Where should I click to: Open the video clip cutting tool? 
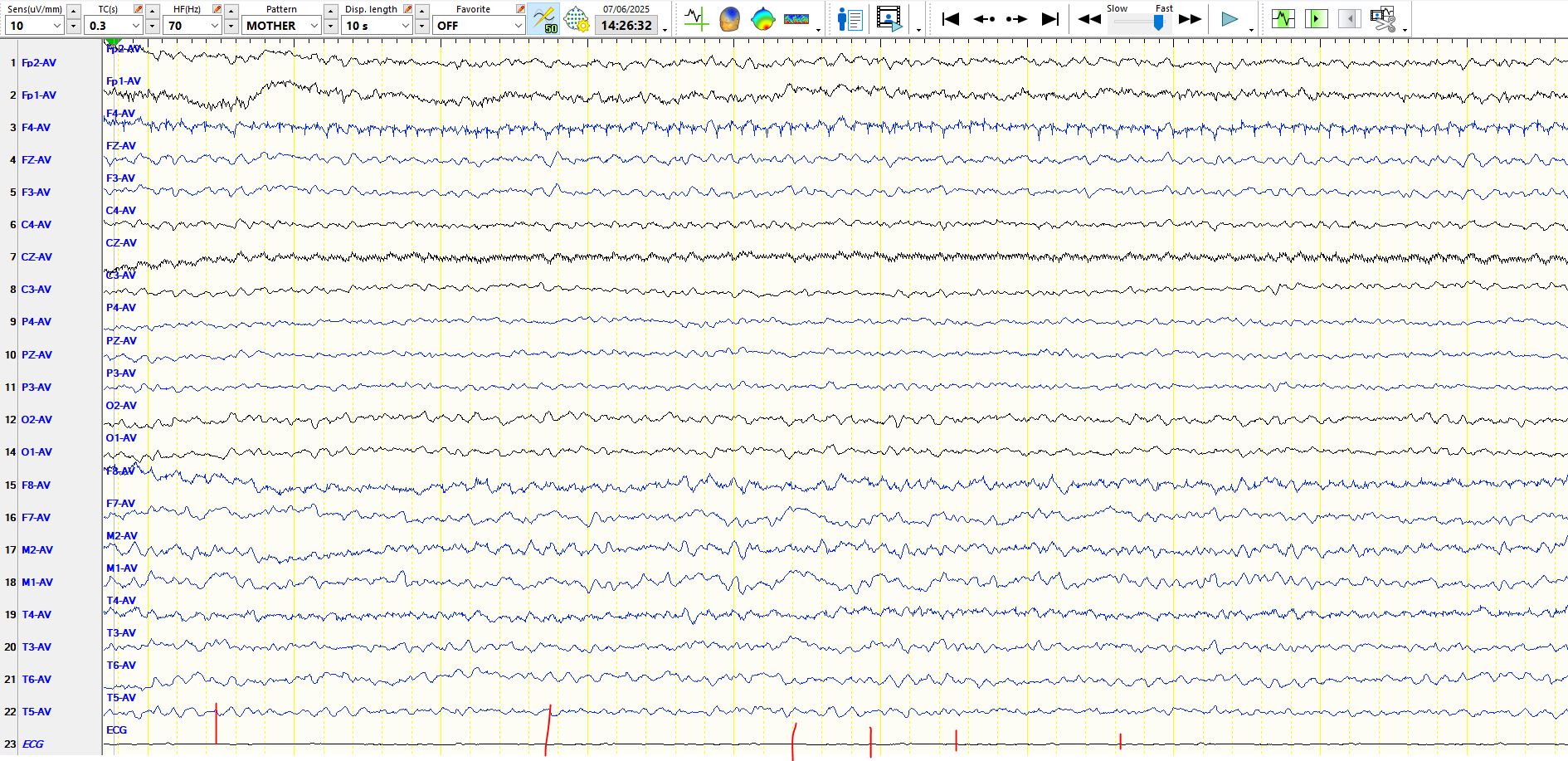1383,18
